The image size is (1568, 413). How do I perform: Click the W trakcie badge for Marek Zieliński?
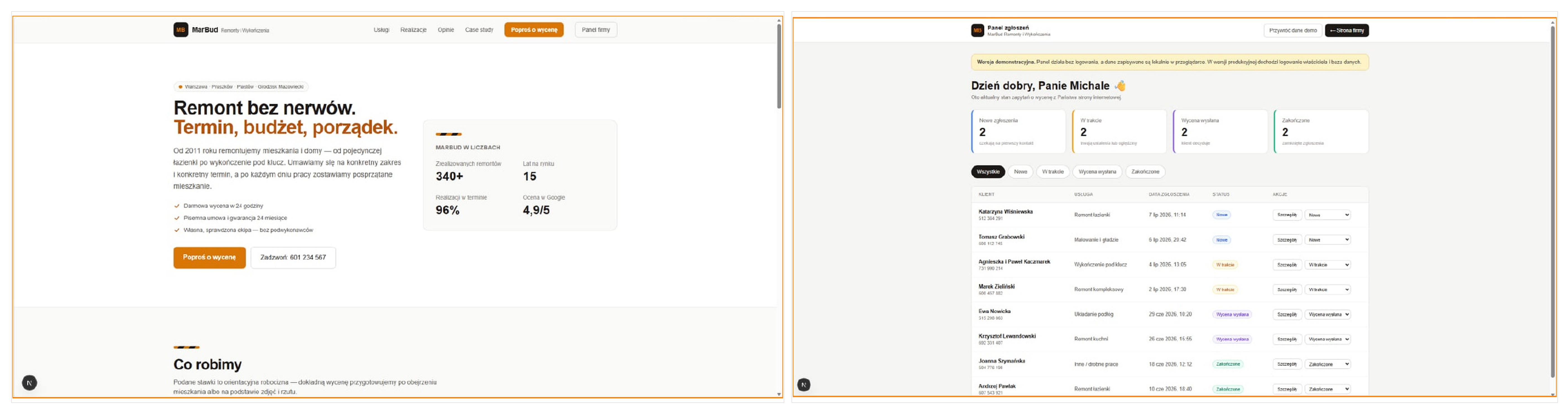coord(1225,290)
